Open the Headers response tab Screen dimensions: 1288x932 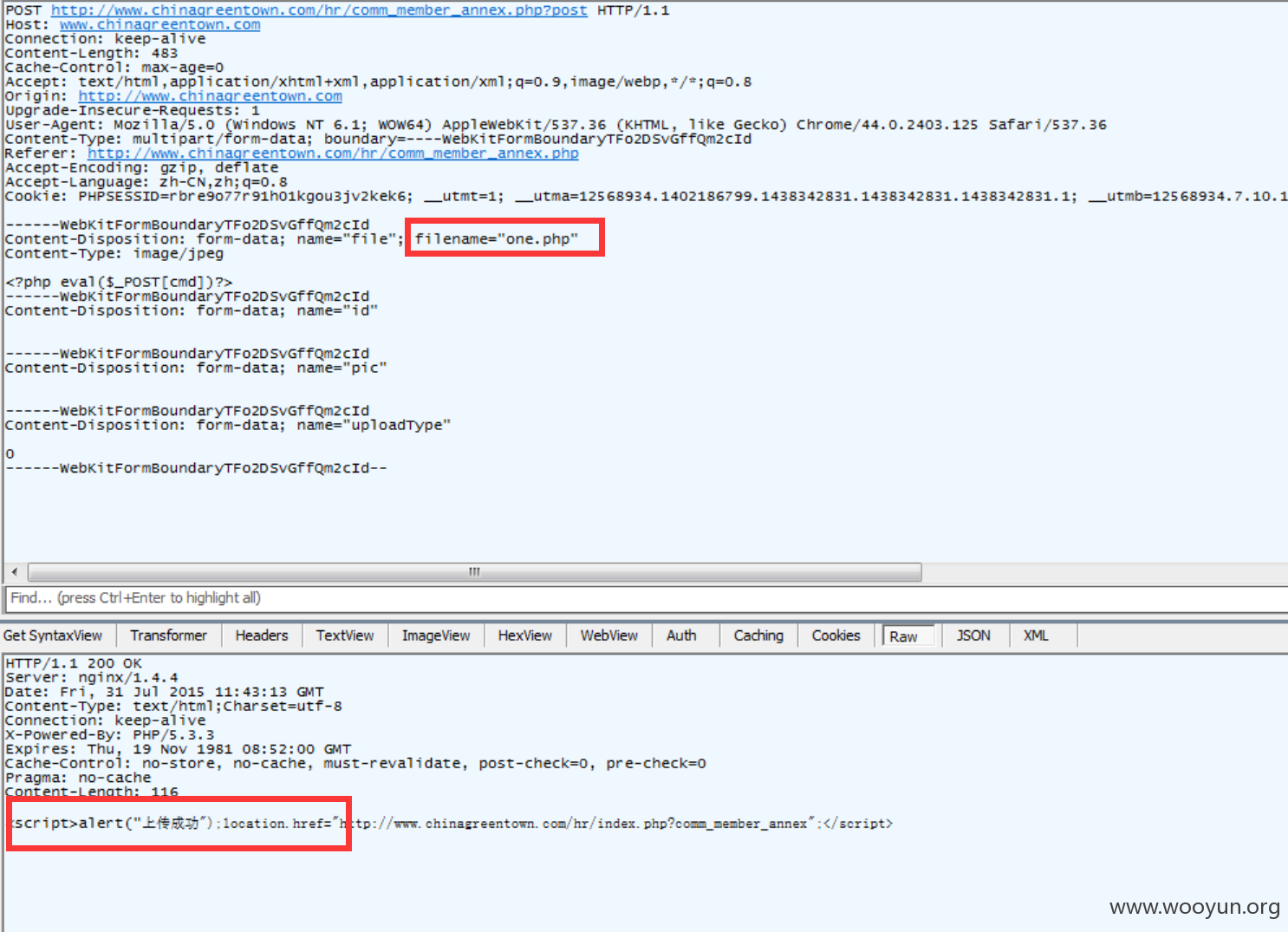[x=262, y=635]
